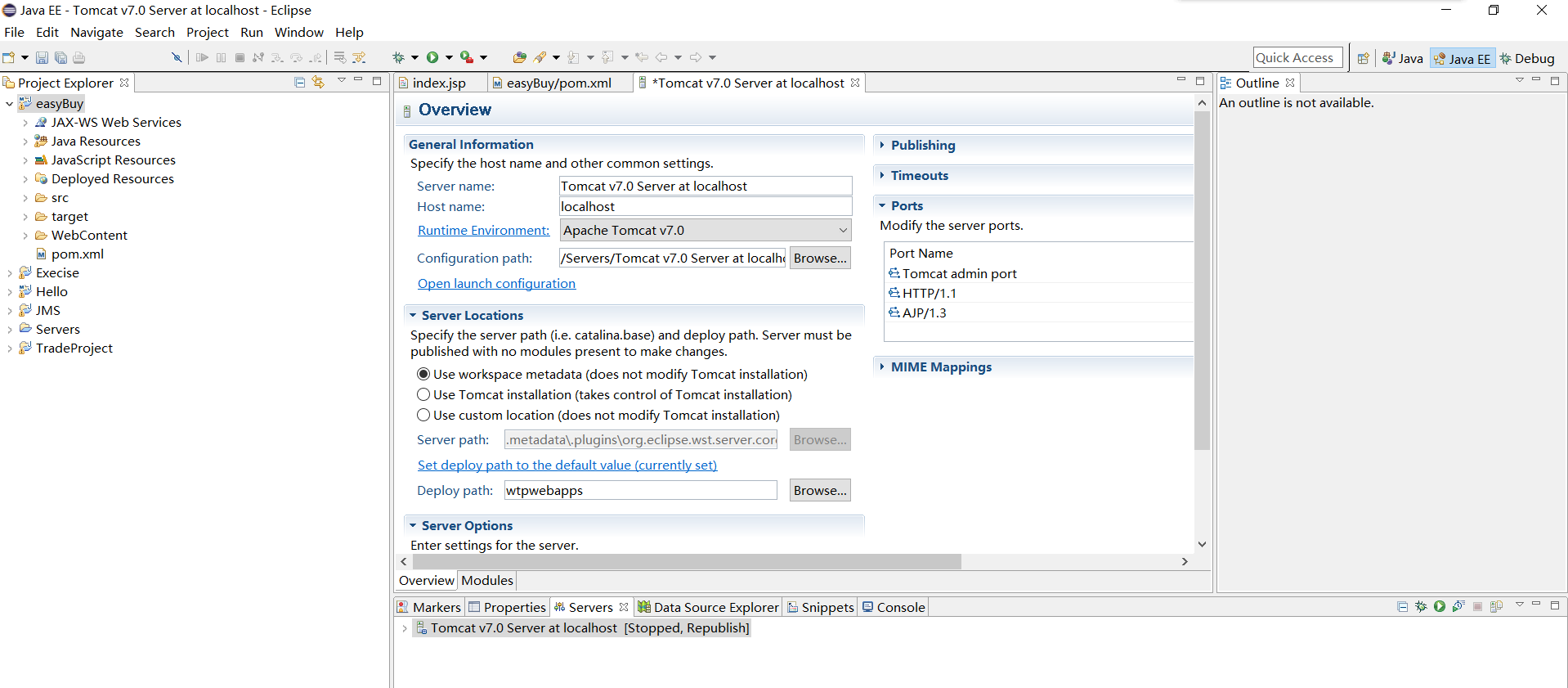Screen dimensions: 1568x688
Task: Collapse the Server Options section
Action: 413,525
